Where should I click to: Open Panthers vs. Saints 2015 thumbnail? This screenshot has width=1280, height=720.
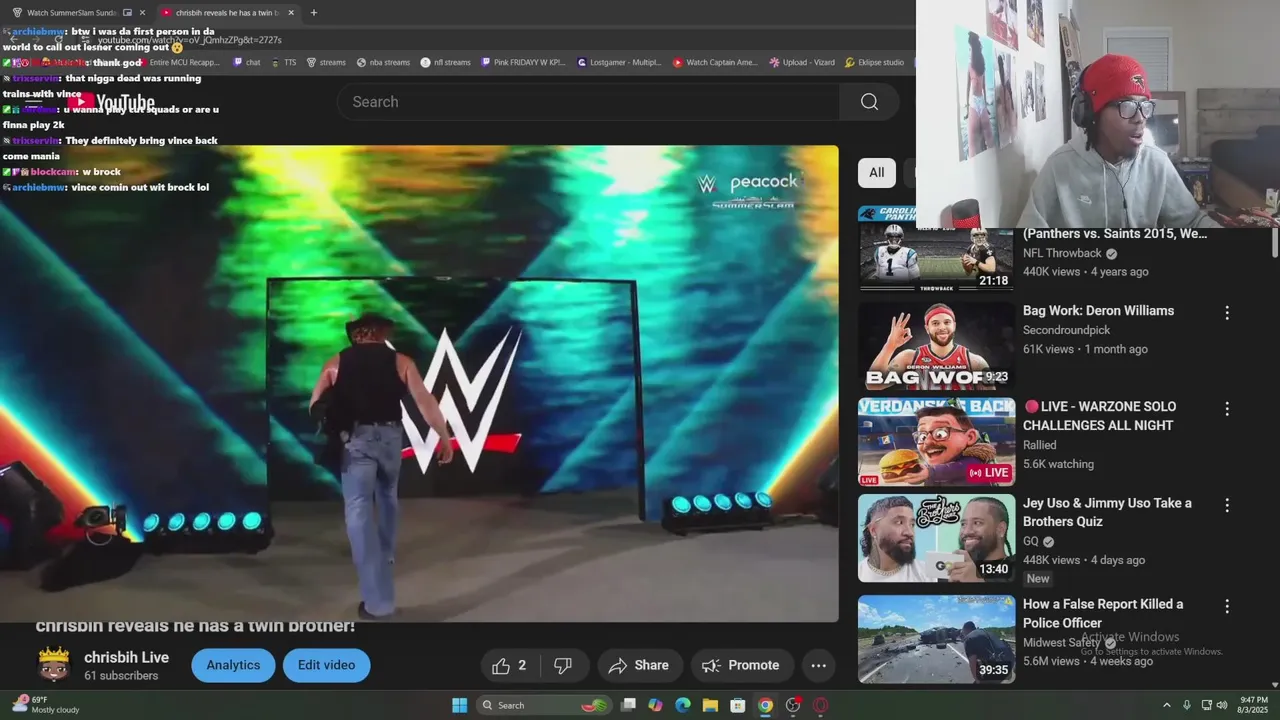pos(936,248)
